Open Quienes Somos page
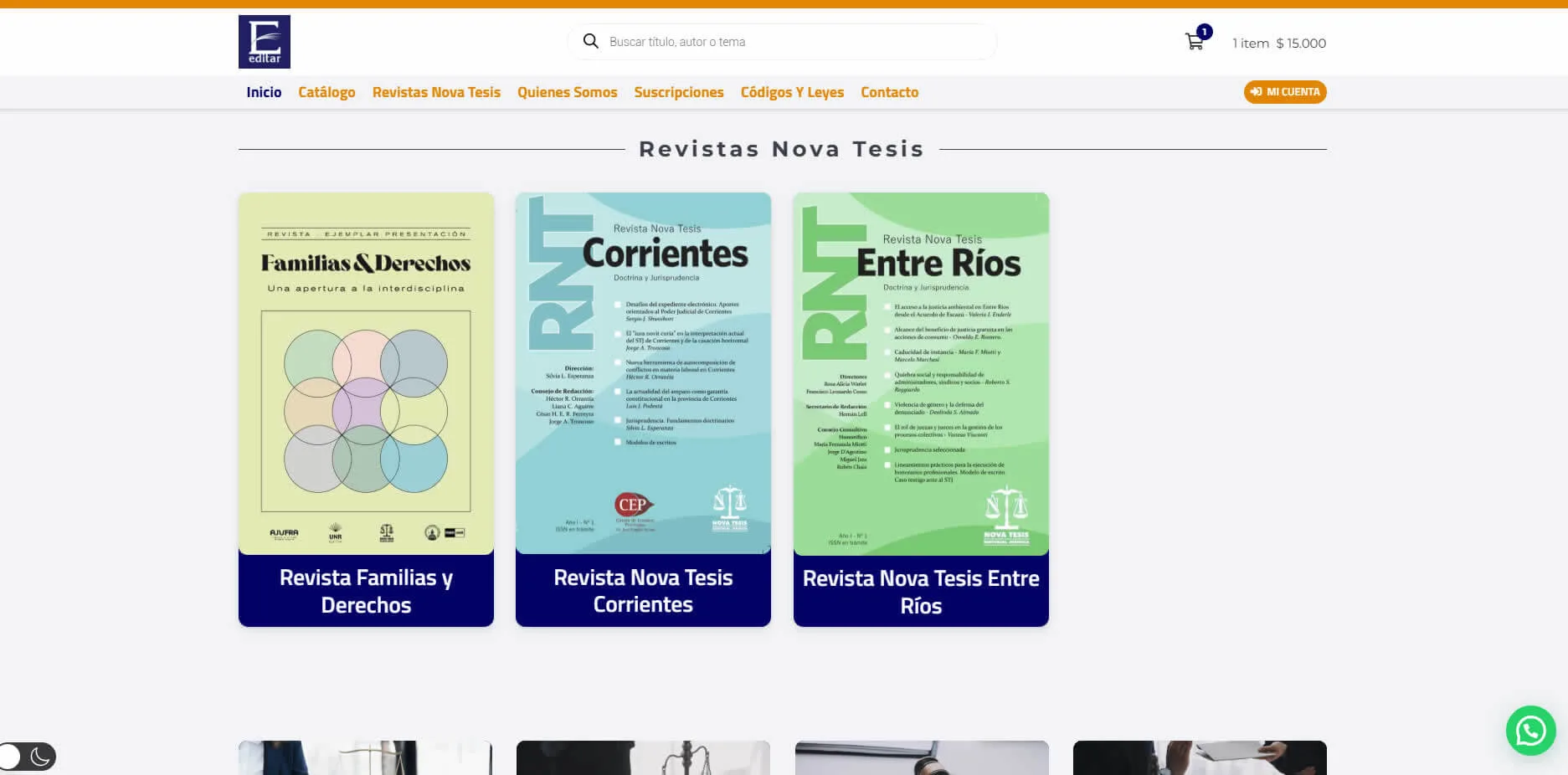The width and height of the screenshot is (1568, 775). (567, 92)
